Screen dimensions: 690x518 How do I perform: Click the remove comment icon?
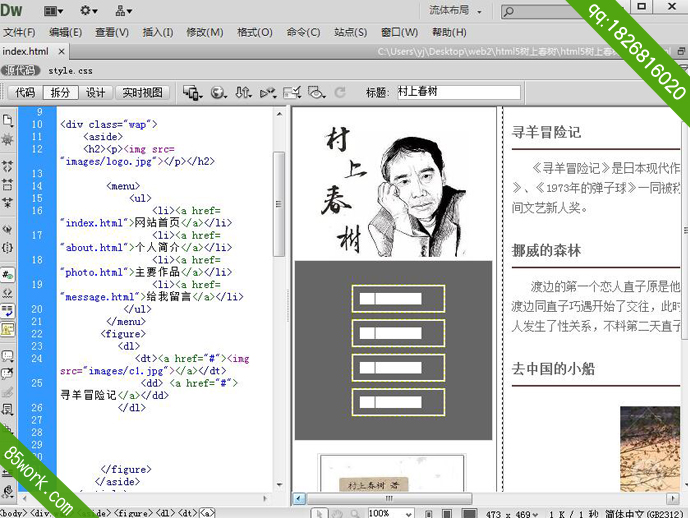pos(7,374)
